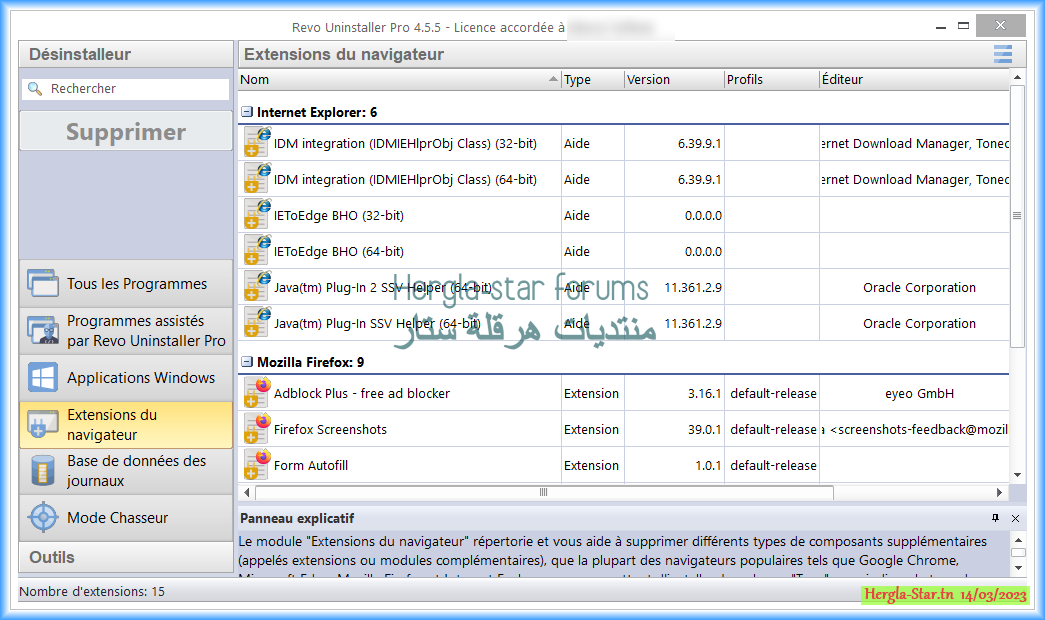Select IDM integration (IDMIEHlprObj Class) (32-bit)
1045x620 pixels.
click(405, 143)
